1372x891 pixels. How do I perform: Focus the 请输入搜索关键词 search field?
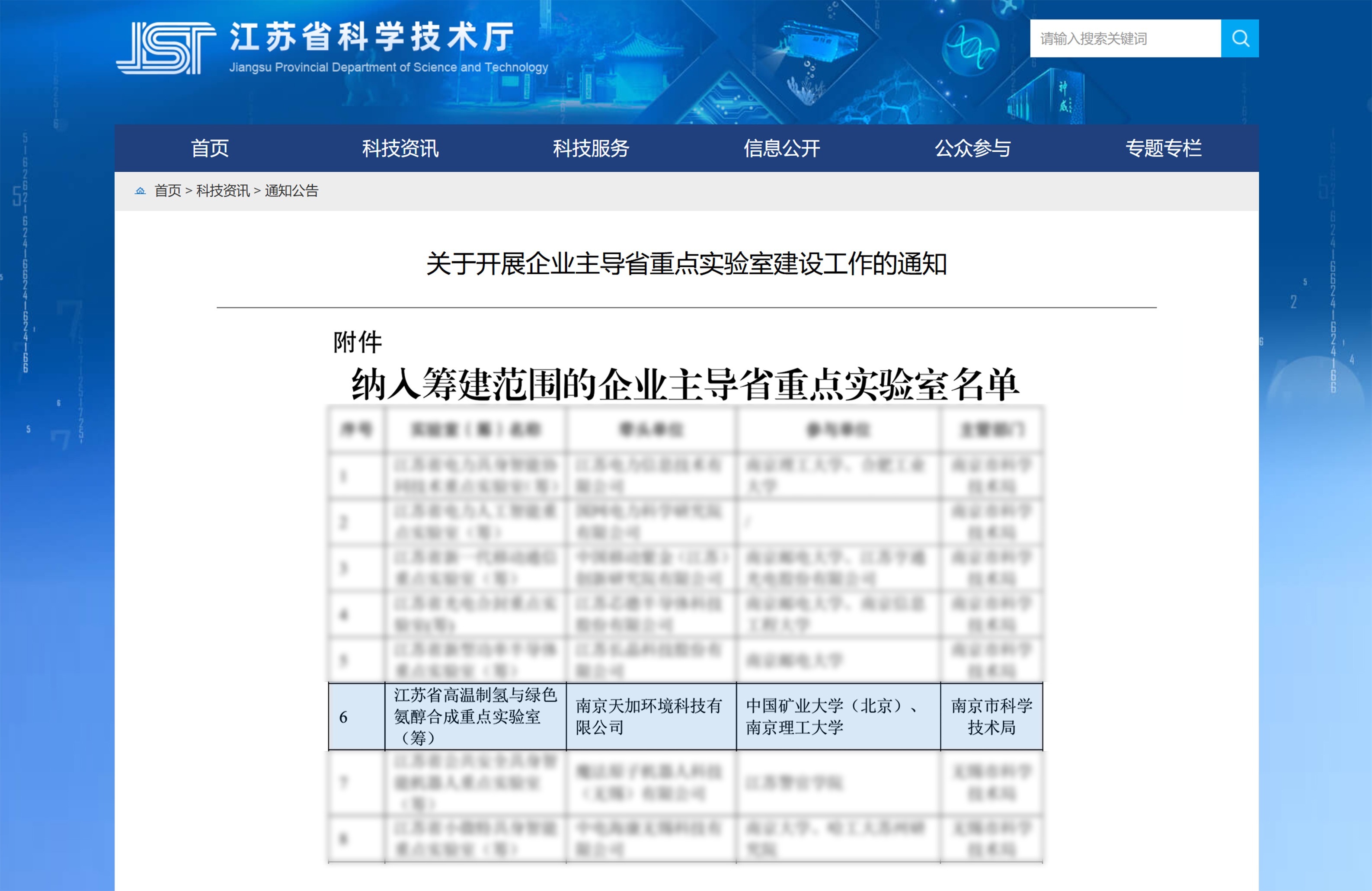(x=1125, y=38)
